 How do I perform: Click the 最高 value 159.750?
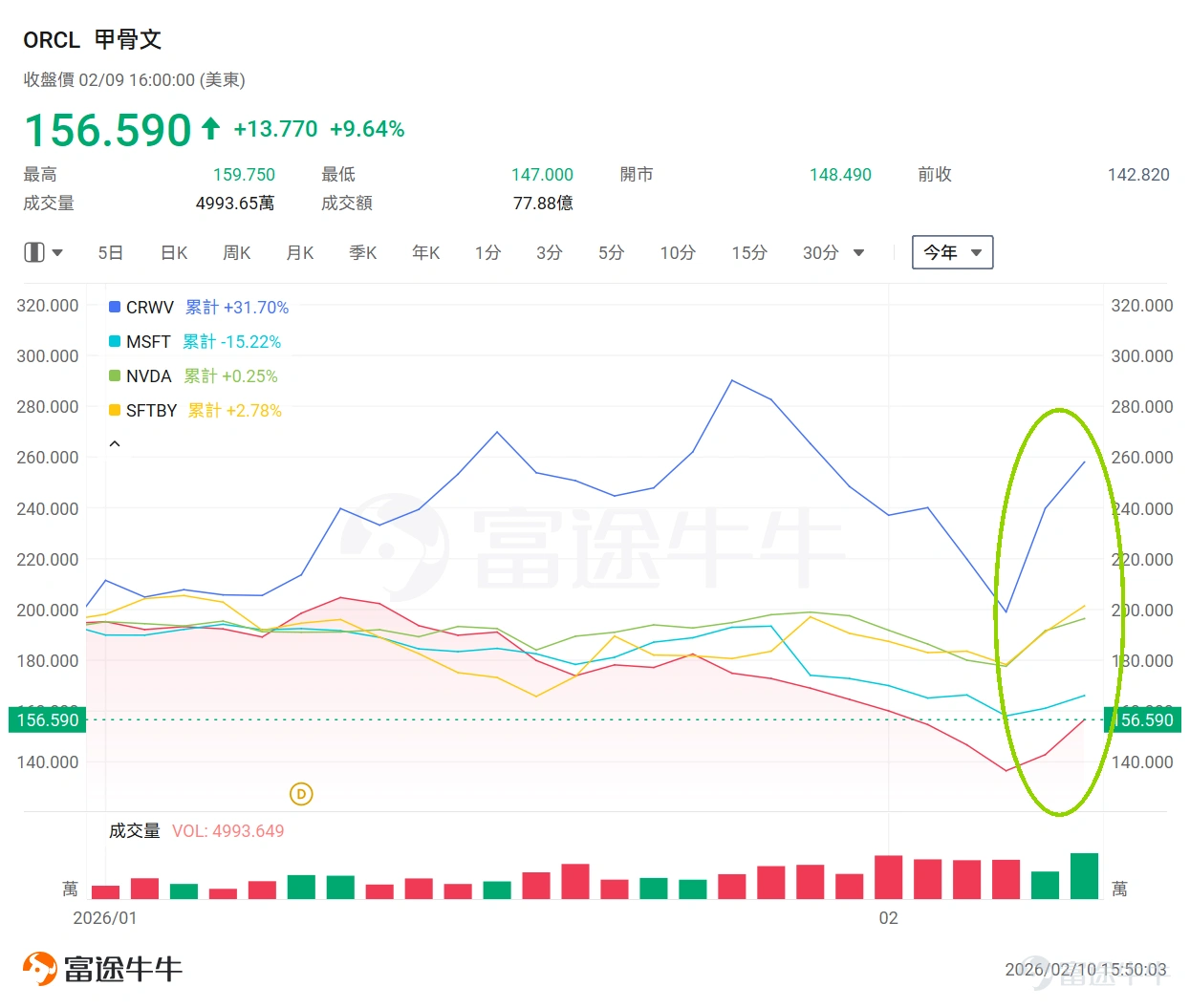tap(244, 175)
